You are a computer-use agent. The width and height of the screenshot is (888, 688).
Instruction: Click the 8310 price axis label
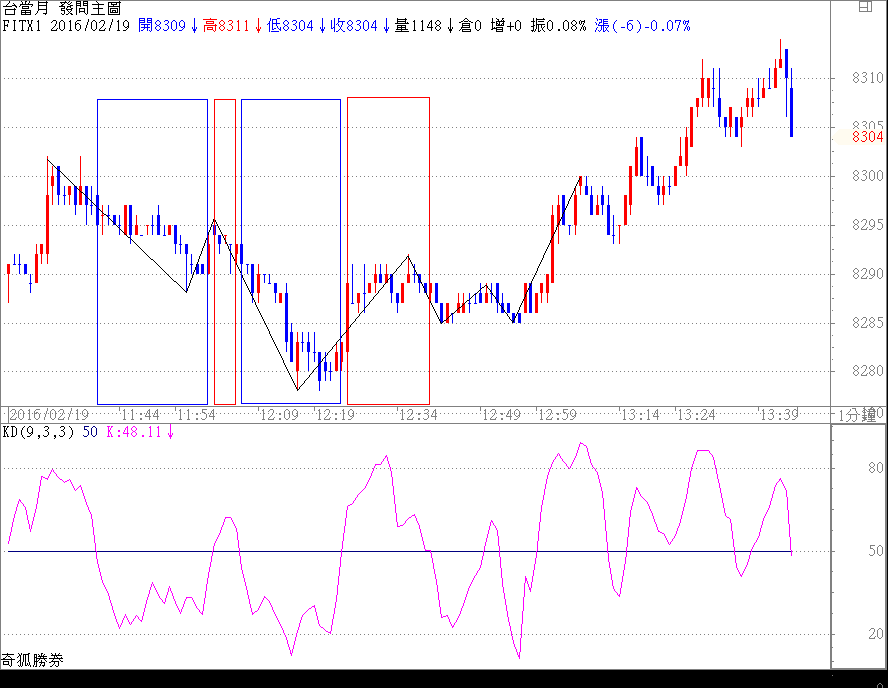[x=867, y=77]
